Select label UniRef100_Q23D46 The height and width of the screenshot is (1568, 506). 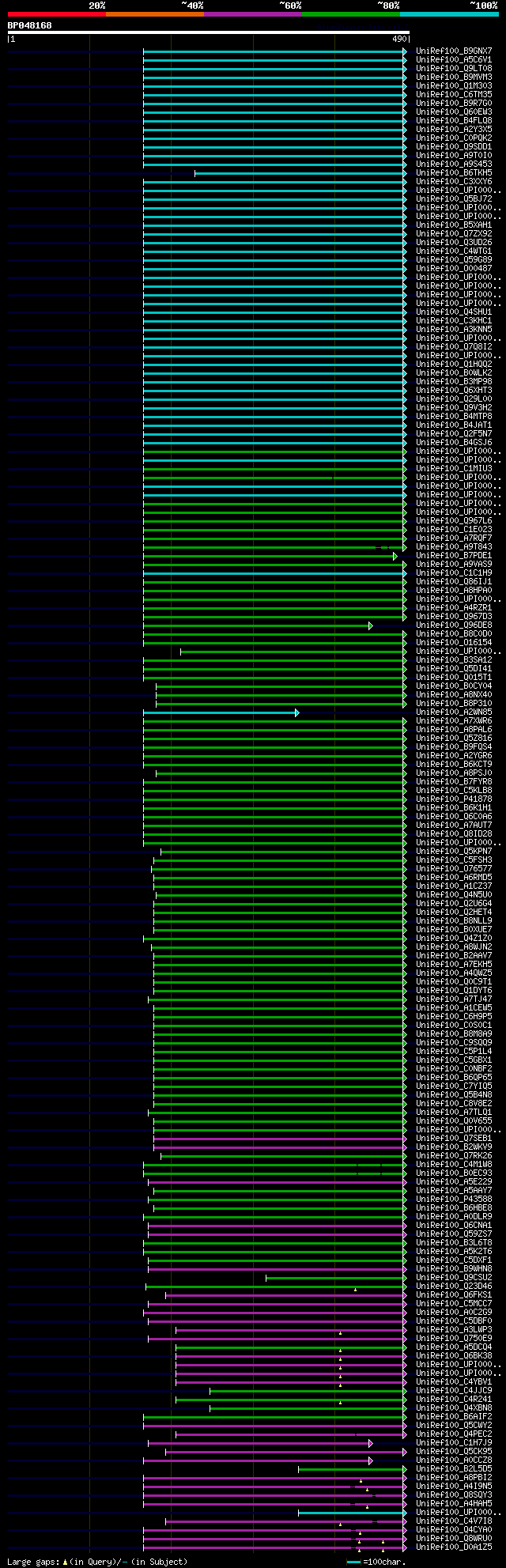454,1287
